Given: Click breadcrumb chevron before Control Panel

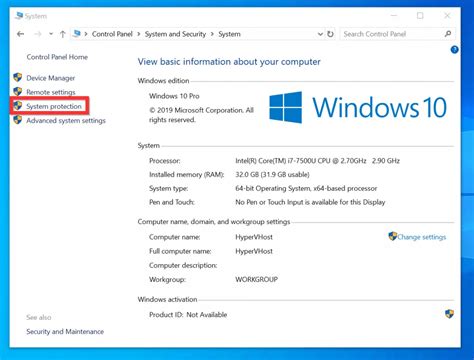Looking at the screenshot, I should coord(86,34).
